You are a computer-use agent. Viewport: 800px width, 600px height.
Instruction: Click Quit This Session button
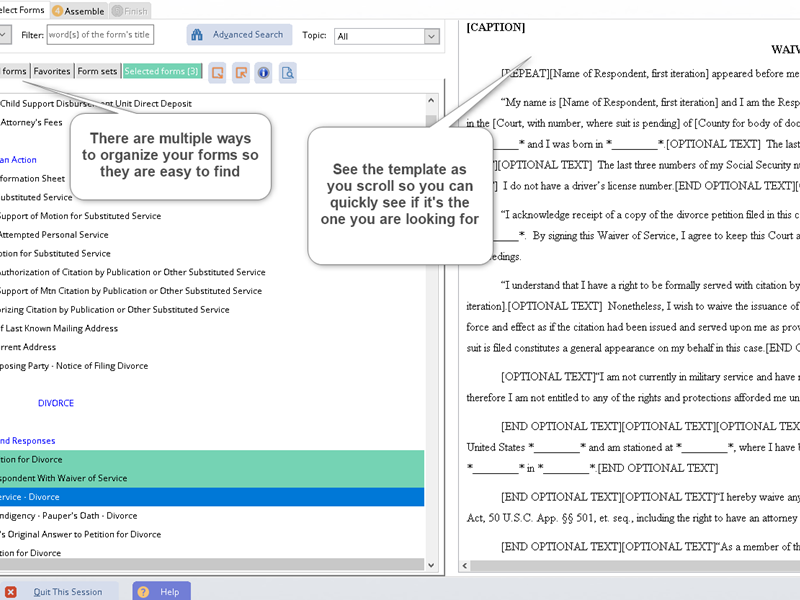(67, 591)
